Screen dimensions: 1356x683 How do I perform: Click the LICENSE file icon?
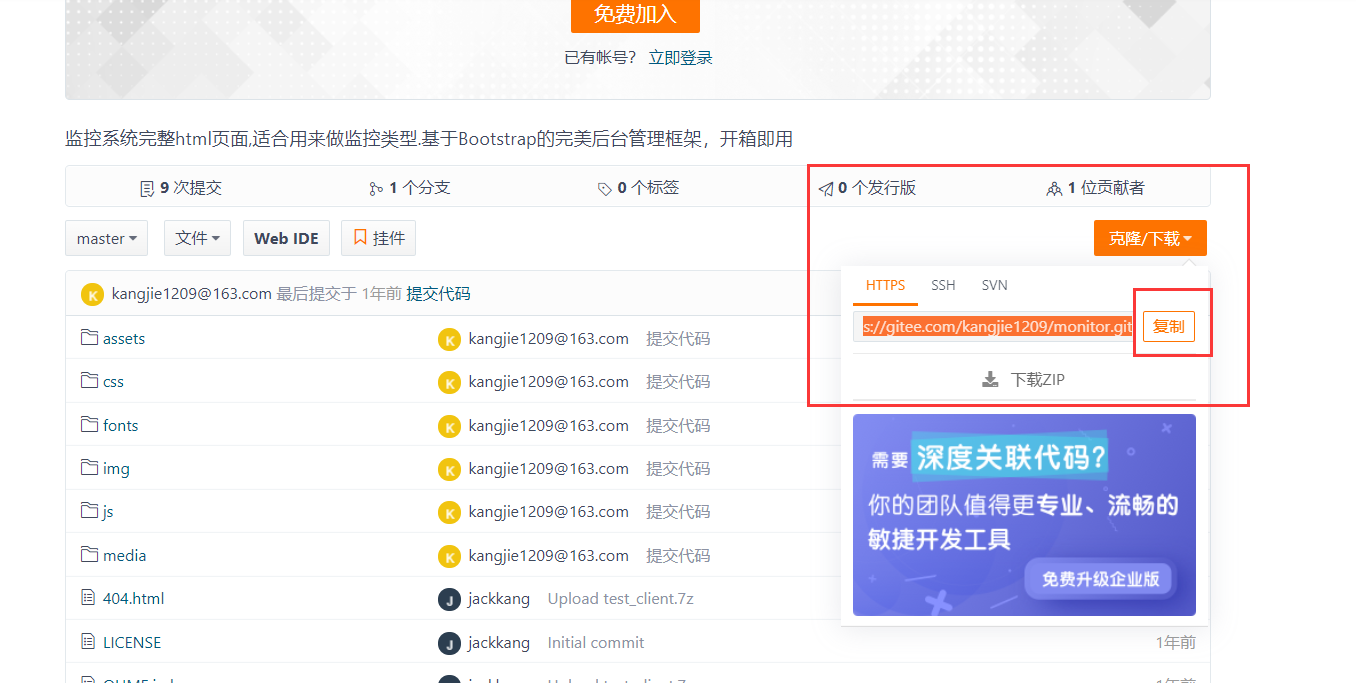pyautogui.click(x=88, y=642)
